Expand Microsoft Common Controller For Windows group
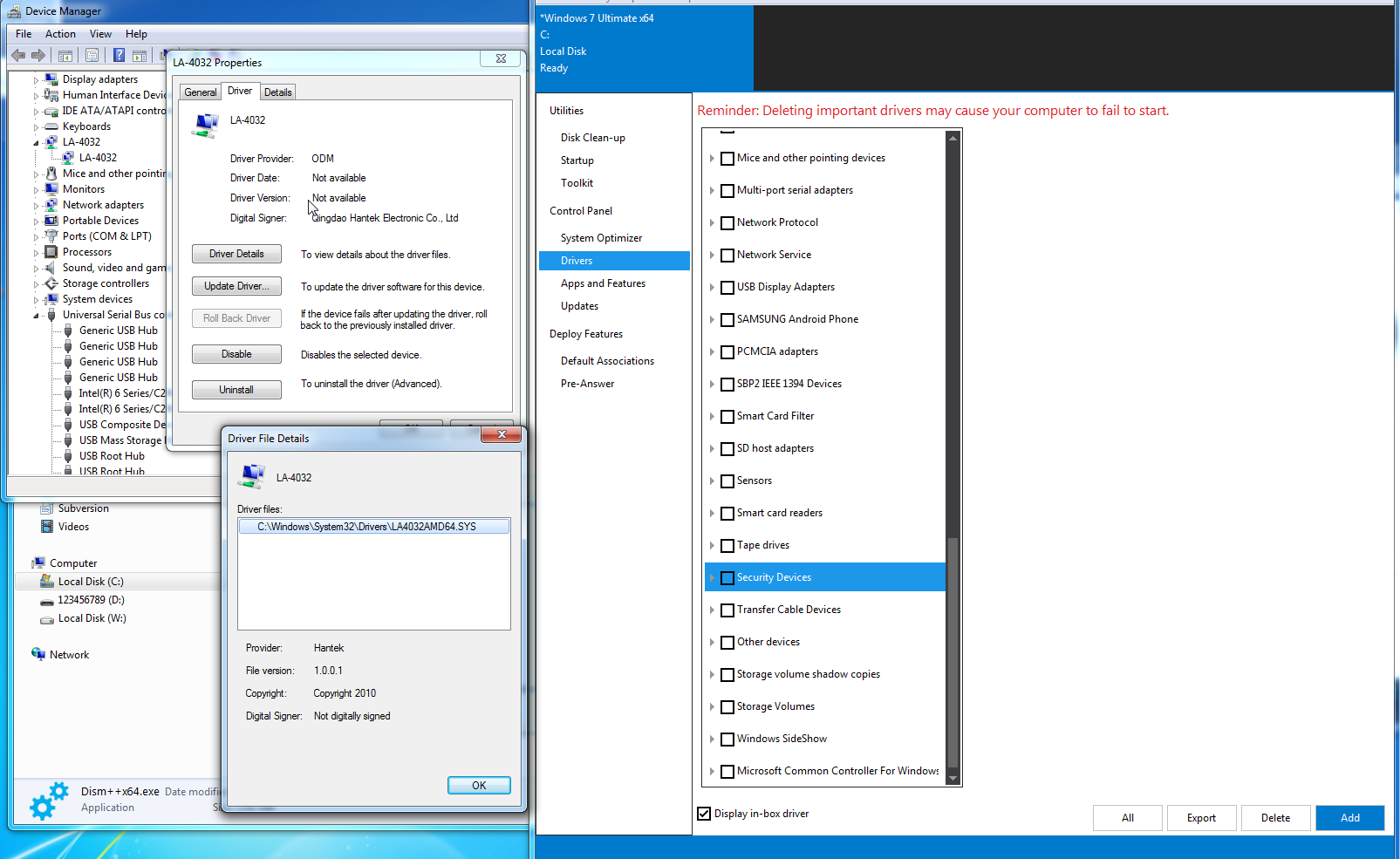The height and width of the screenshot is (859, 1400). [712, 772]
